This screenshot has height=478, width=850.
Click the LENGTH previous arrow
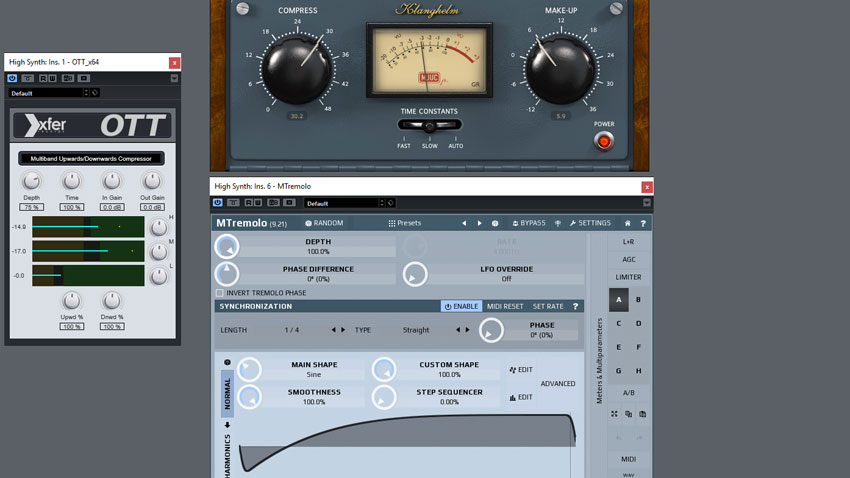point(333,330)
